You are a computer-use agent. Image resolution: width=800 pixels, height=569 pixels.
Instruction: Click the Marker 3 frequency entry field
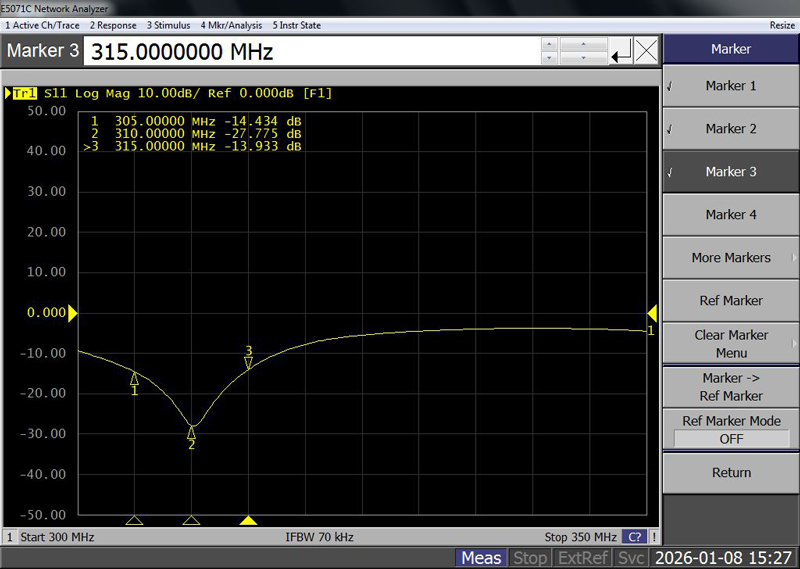coord(310,51)
